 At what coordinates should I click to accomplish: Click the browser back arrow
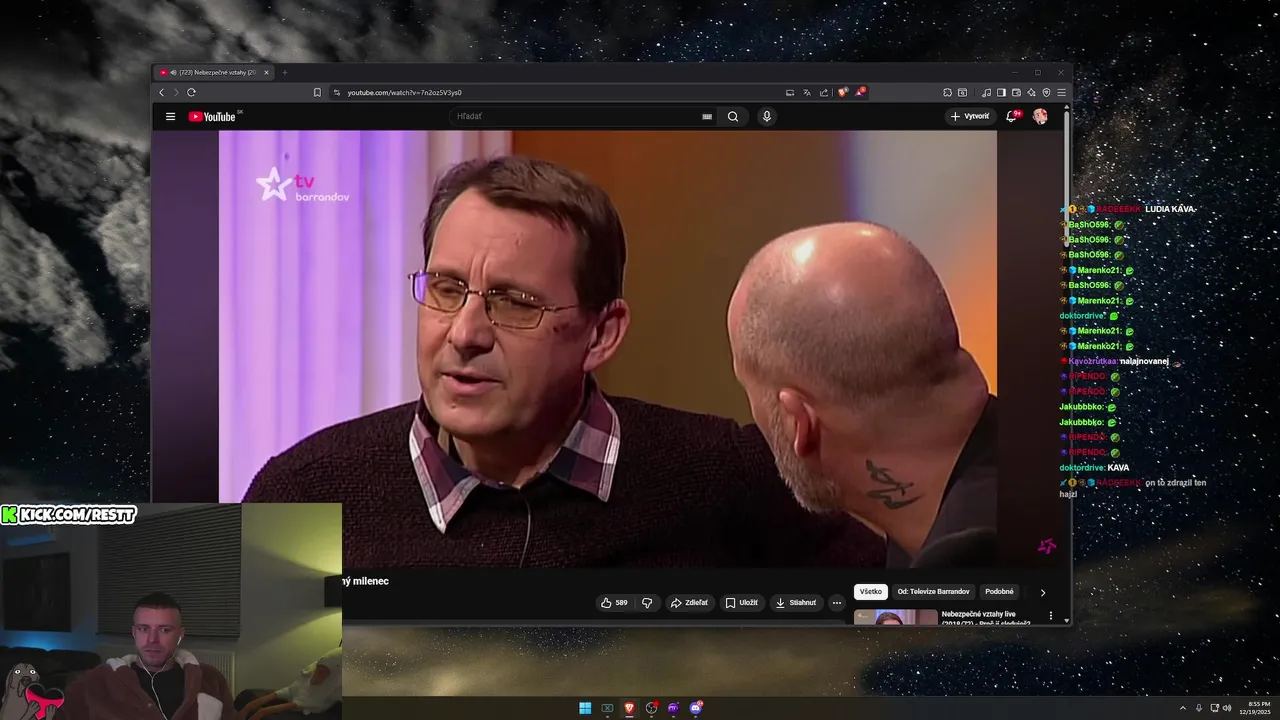click(x=161, y=92)
